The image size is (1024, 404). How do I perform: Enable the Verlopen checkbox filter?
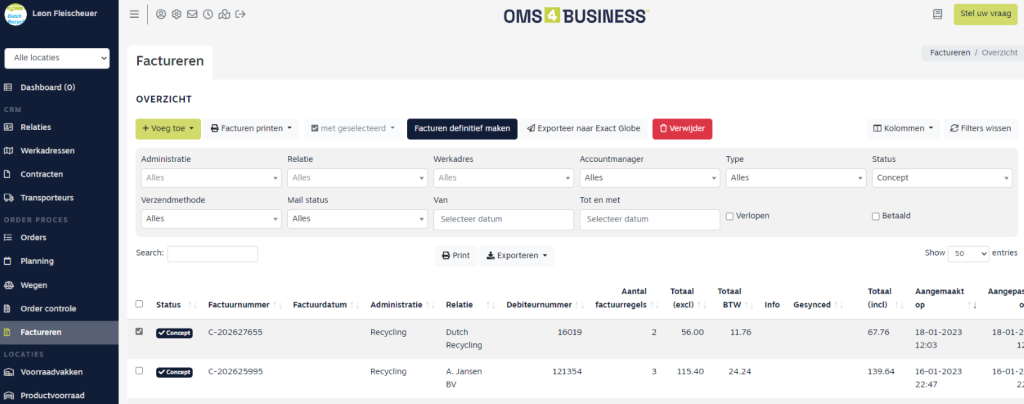pos(729,216)
